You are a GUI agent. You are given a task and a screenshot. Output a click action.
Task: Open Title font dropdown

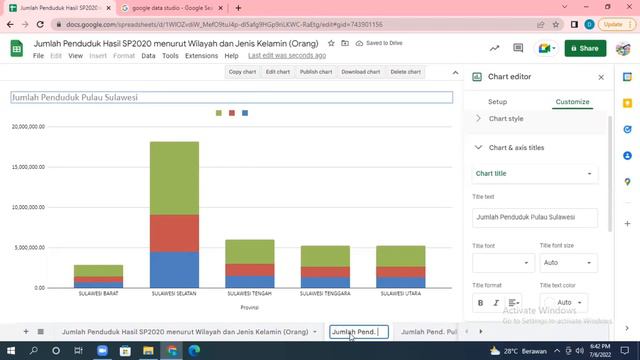502,263
